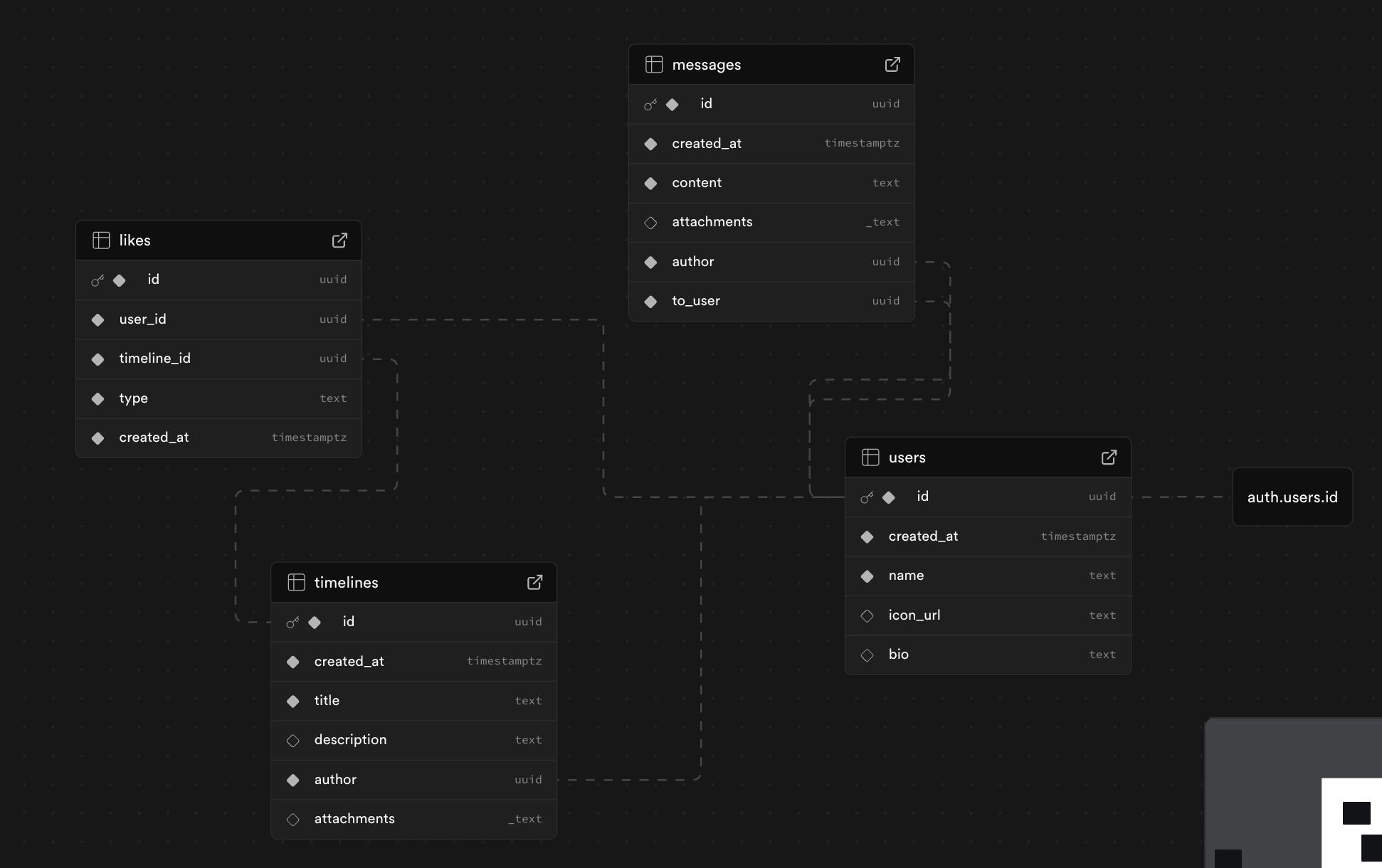Screen dimensions: 1382x868
Task: Click nullable diamond icon beside messages attachments
Action: 650,223
